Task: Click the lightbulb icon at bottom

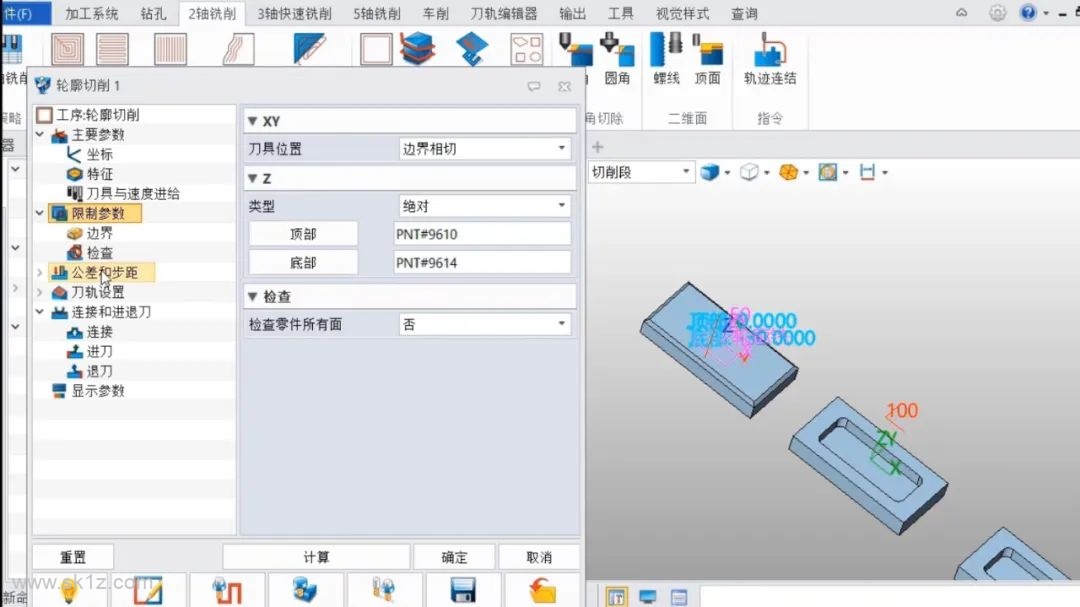Action: (x=69, y=591)
